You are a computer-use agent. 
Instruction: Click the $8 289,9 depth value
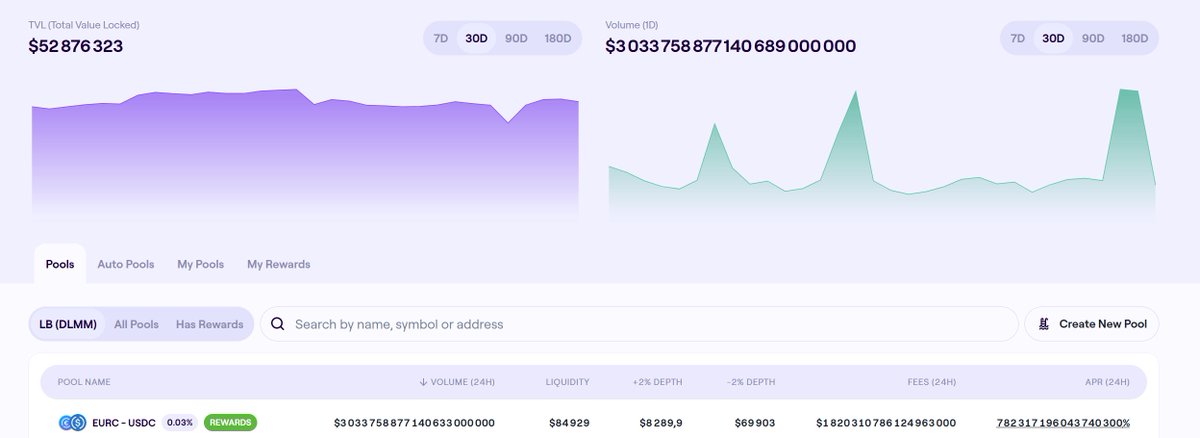pyautogui.click(x=660, y=423)
